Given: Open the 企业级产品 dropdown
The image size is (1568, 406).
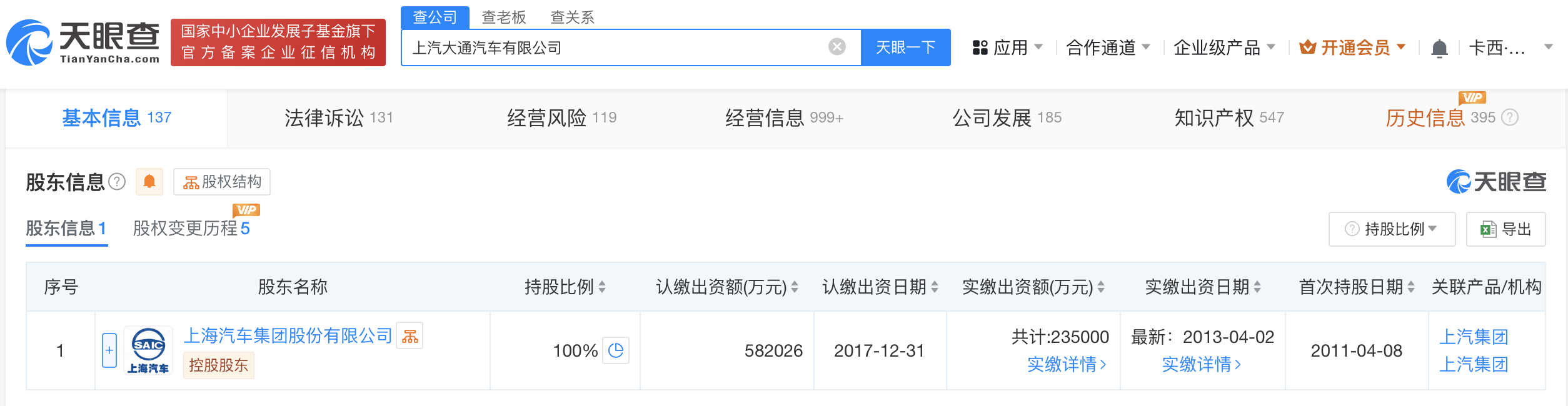Looking at the screenshot, I should tap(1224, 47).
